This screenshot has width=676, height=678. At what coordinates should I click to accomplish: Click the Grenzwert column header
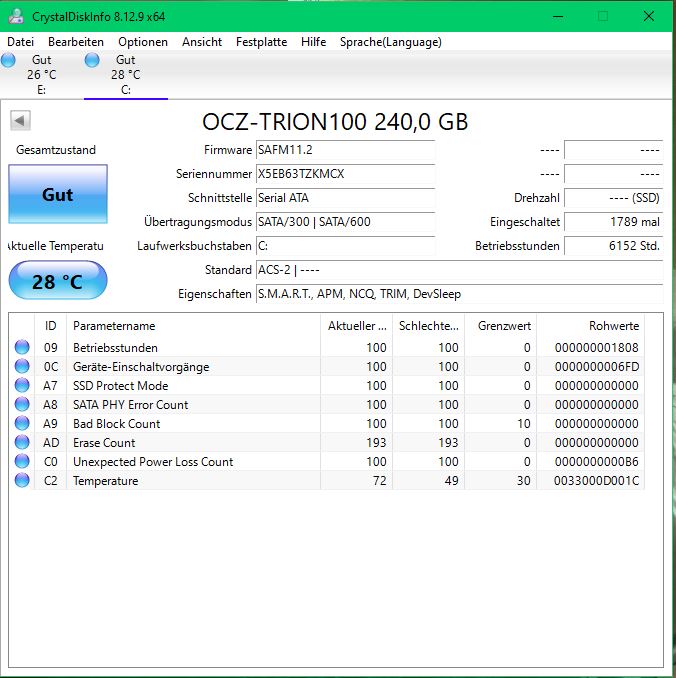coord(500,326)
